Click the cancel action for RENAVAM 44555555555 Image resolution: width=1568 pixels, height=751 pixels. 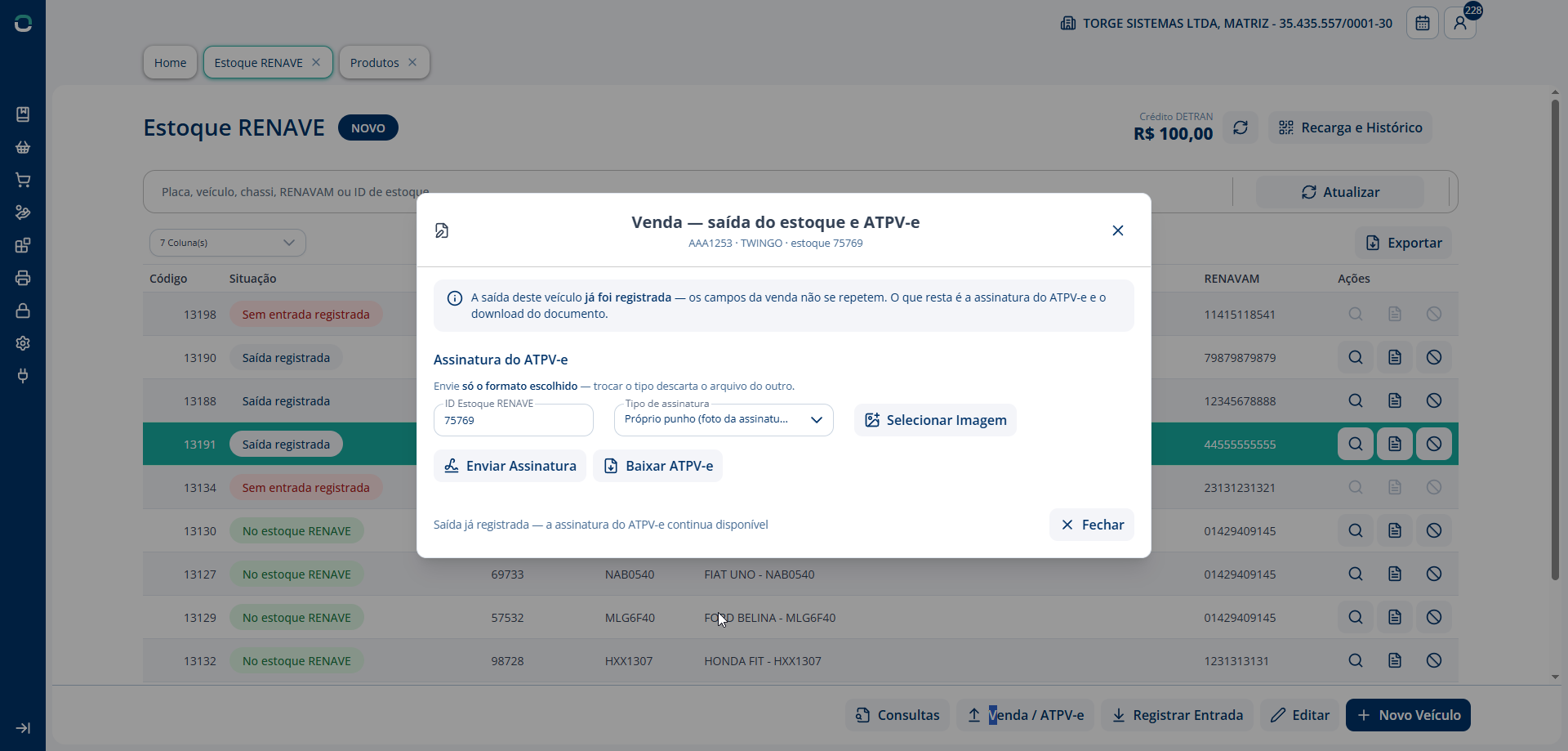point(1434,444)
